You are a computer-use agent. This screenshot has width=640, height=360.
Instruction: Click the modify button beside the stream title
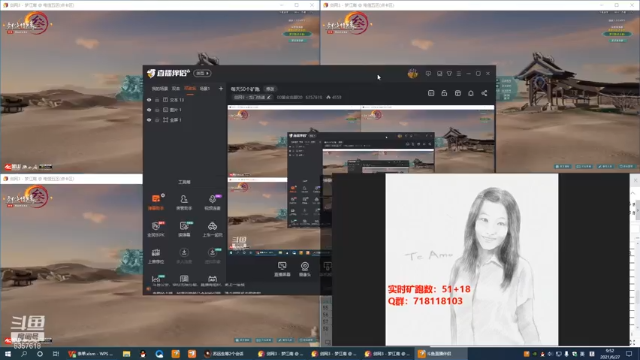click(x=270, y=89)
